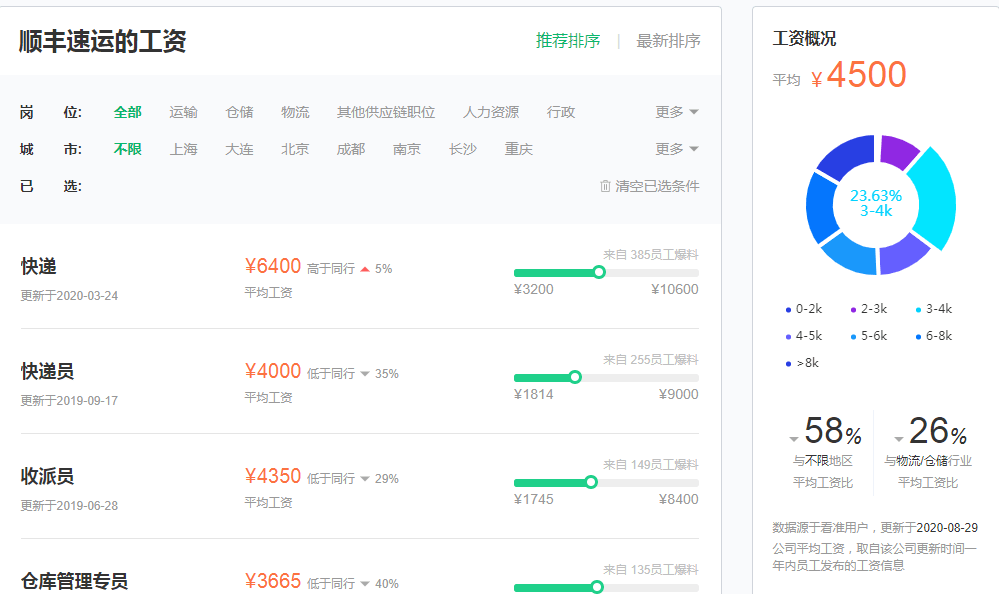Screen dimensions: 999x594
Task: Filter city by 成都
Action: (x=351, y=149)
